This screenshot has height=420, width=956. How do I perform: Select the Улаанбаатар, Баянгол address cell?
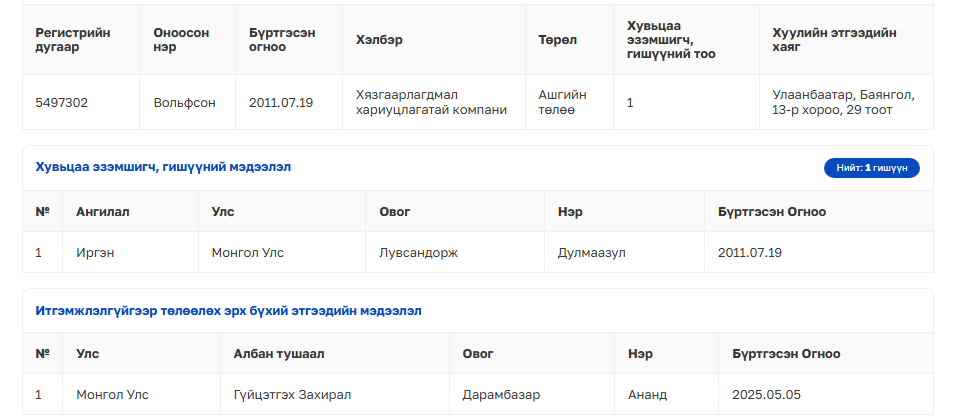point(843,102)
